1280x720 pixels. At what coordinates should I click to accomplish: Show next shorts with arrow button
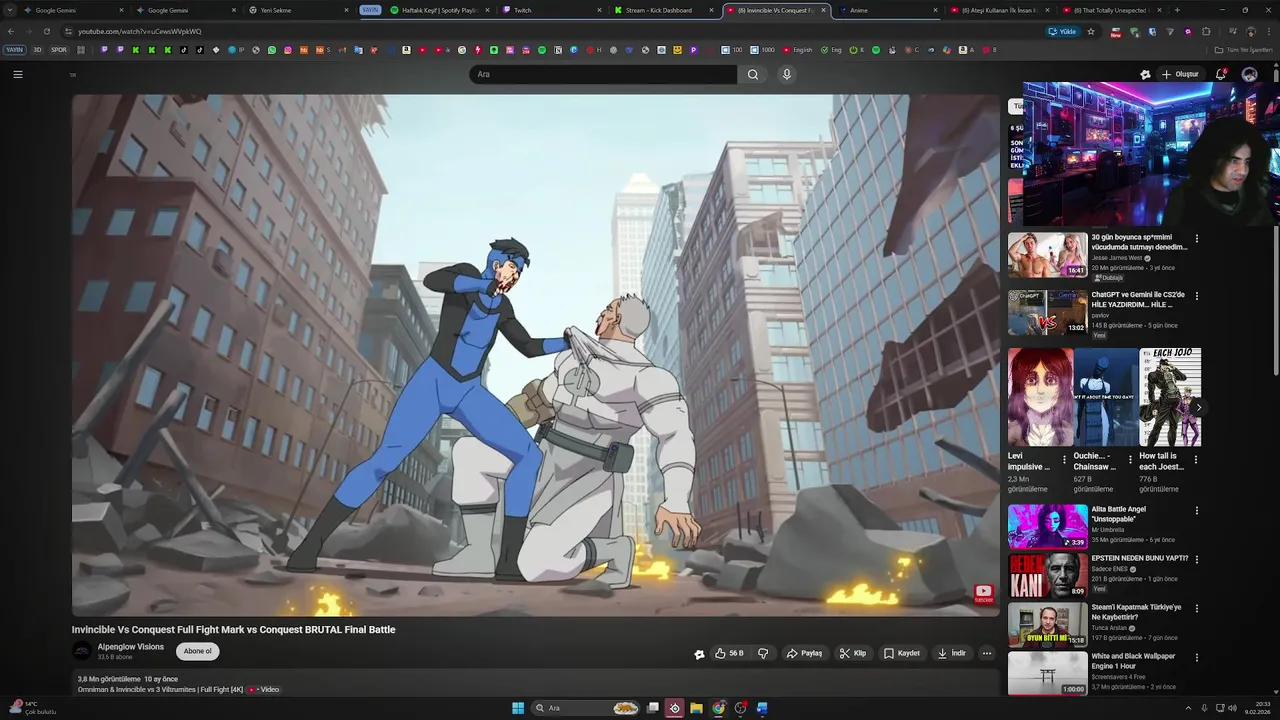(x=1198, y=407)
